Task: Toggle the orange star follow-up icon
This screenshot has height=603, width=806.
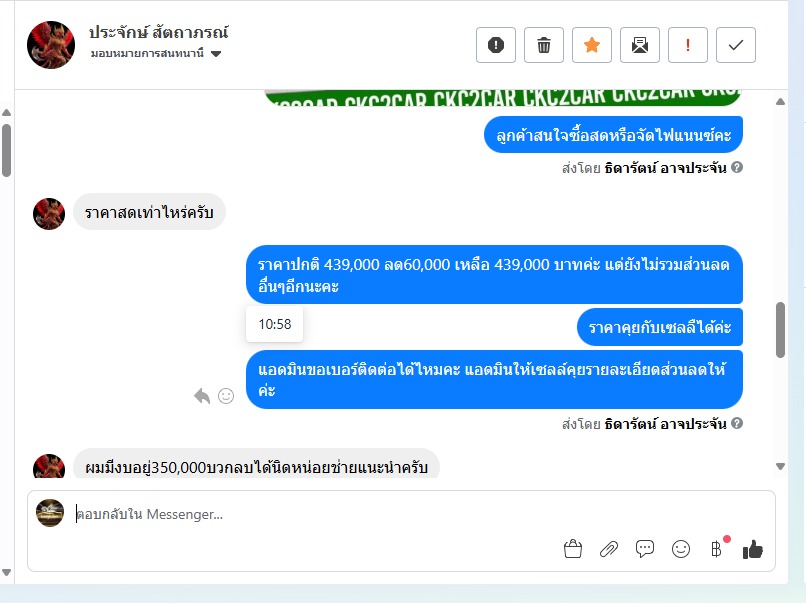Action: coord(592,45)
